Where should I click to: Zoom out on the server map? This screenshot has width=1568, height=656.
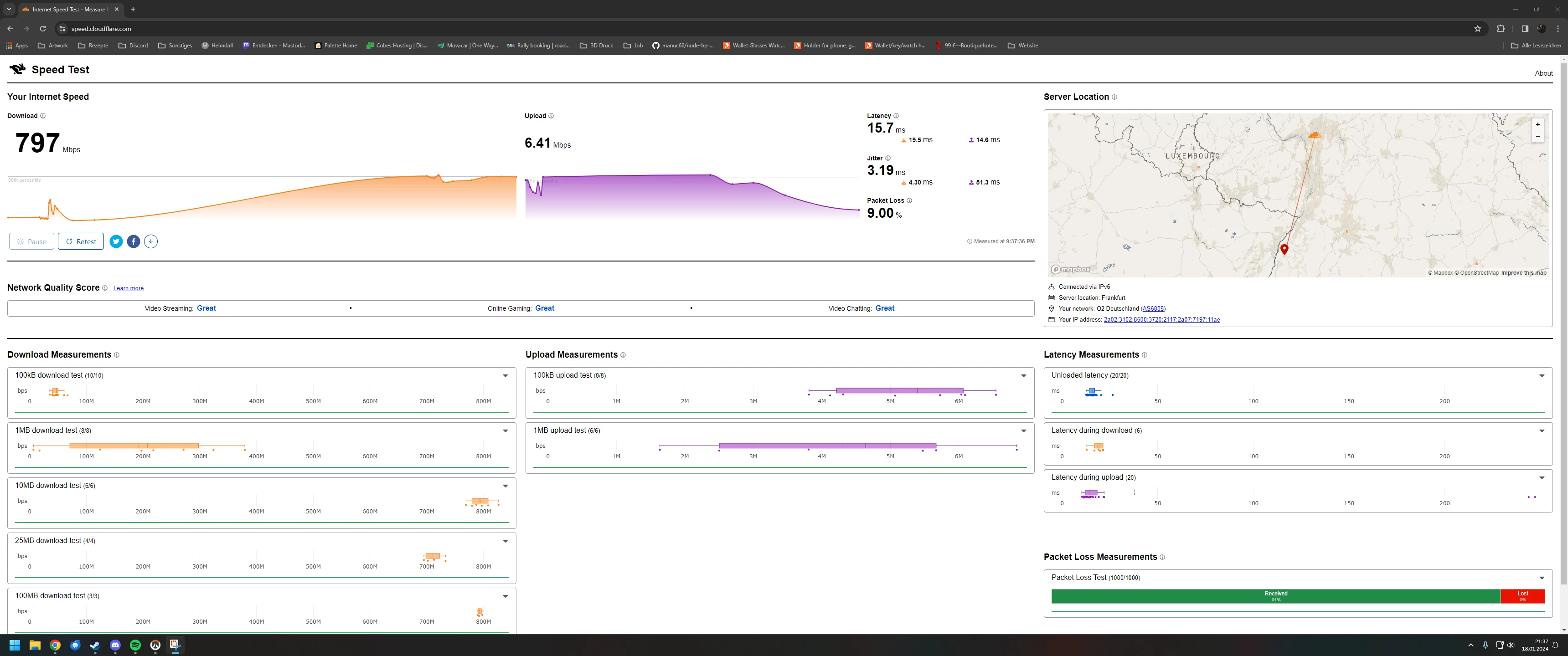tap(1537, 136)
